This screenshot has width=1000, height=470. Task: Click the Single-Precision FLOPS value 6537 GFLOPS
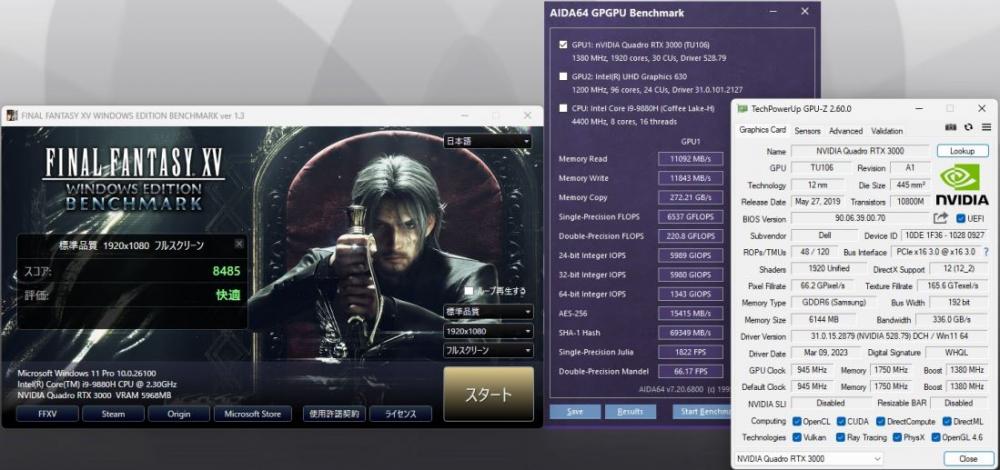click(x=691, y=217)
